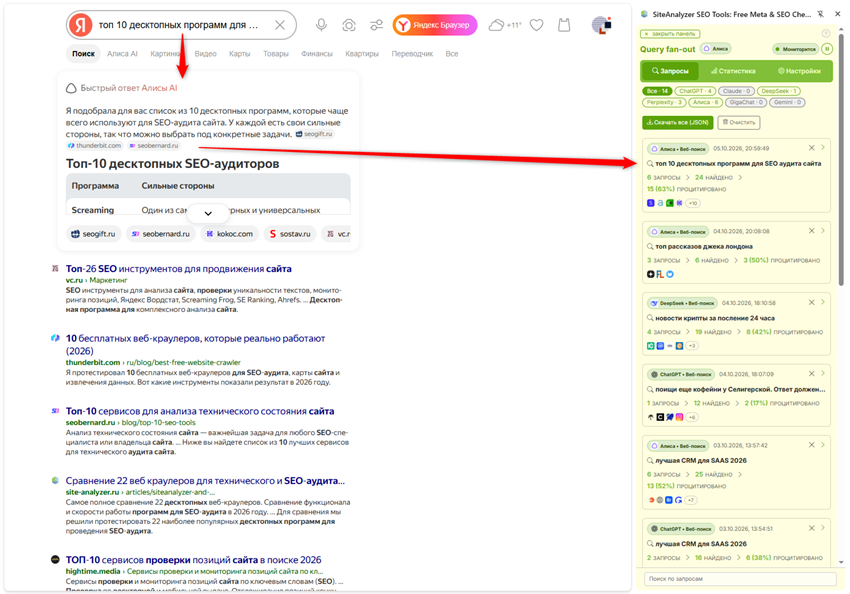The width and height of the screenshot is (850, 594).
Task: Show '+10' more sources in first card
Action: [x=693, y=203]
